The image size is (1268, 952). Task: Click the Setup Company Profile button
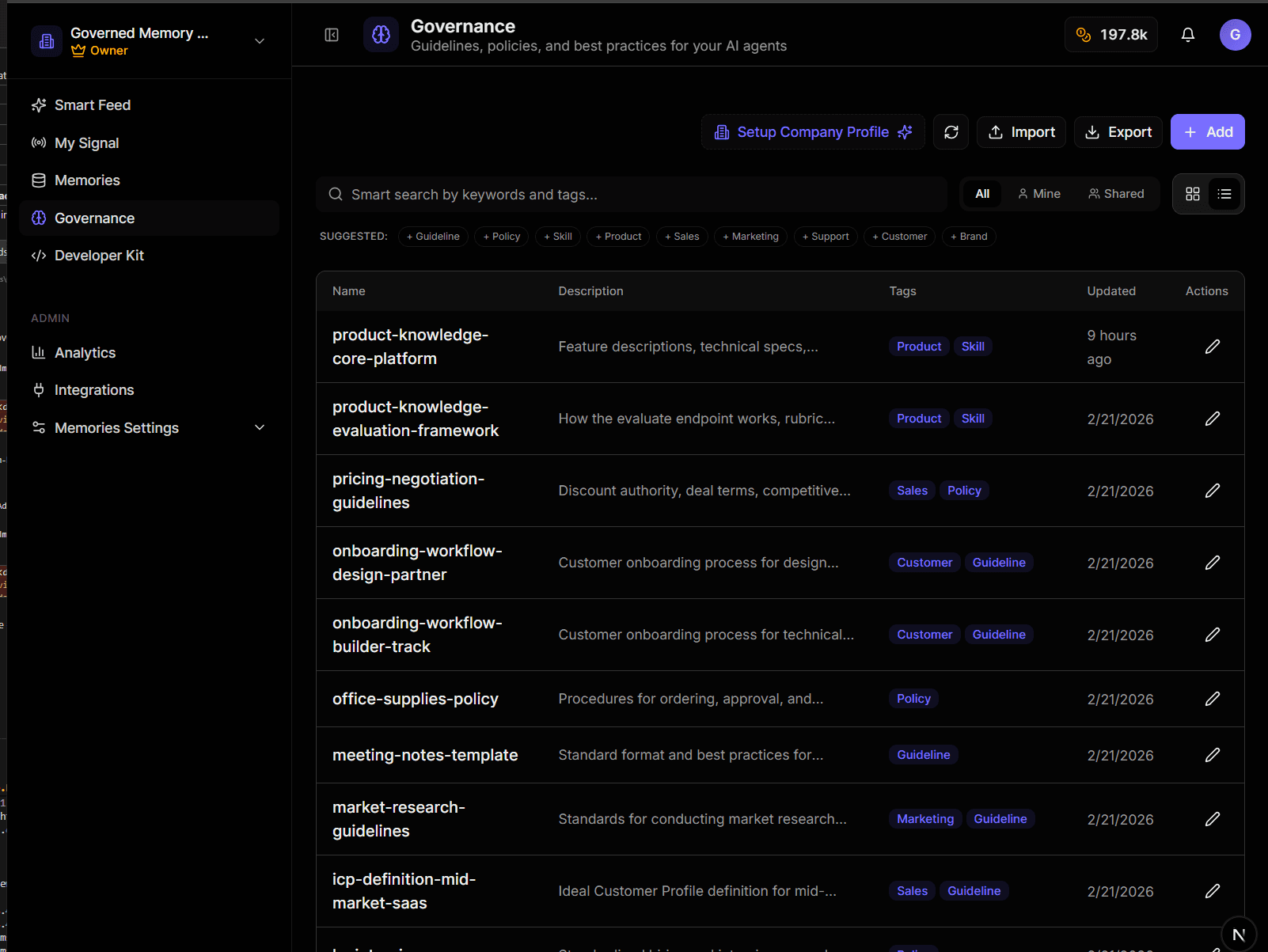tap(812, 131)
